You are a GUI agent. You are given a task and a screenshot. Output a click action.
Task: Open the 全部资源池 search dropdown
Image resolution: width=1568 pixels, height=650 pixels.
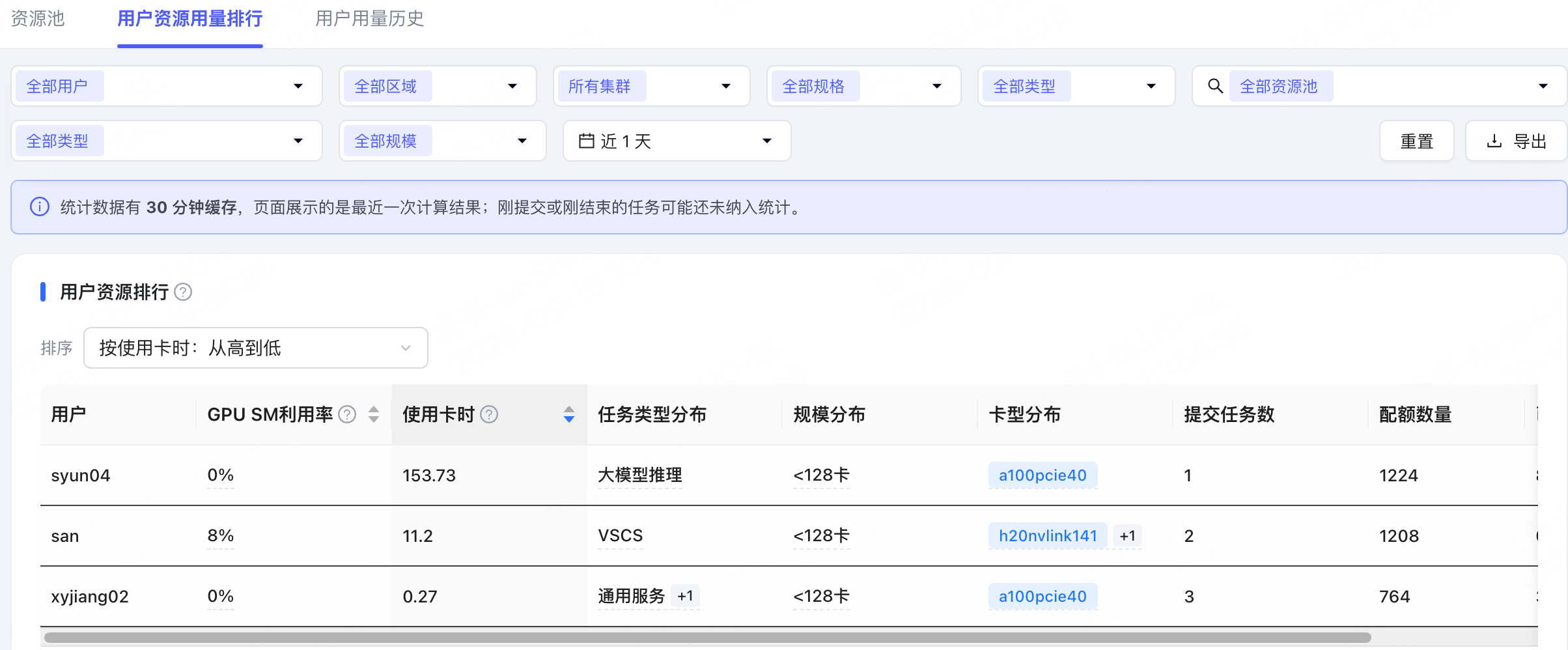tap(1379, 86)
